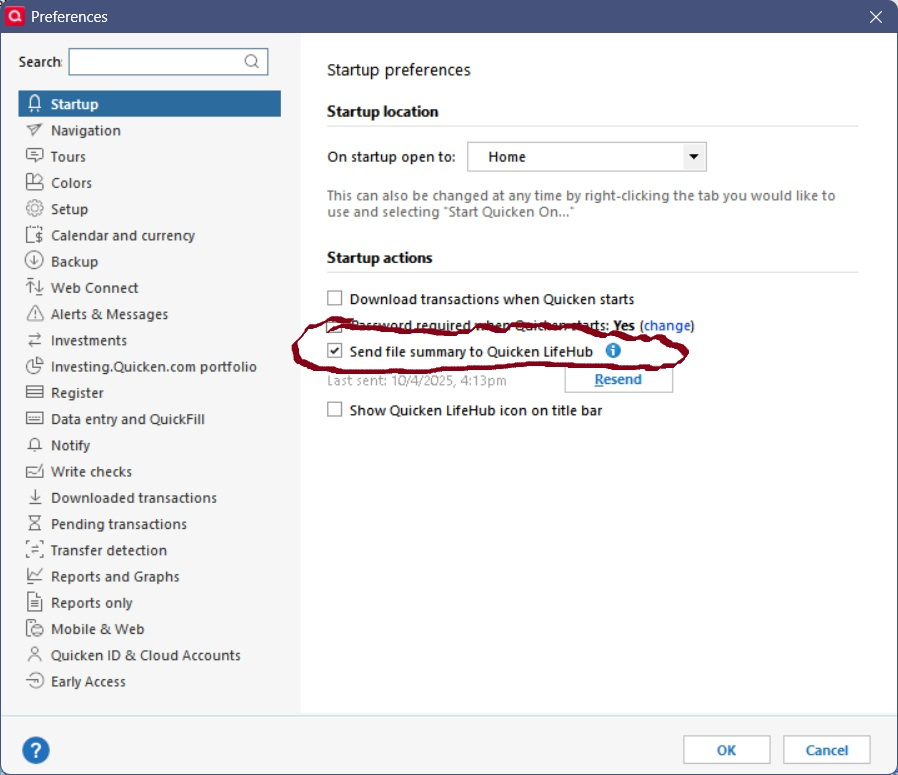Click the Alerts & Messages warning icon
Viewport: 898px width, 775px height.
click(x=34, y=313)
